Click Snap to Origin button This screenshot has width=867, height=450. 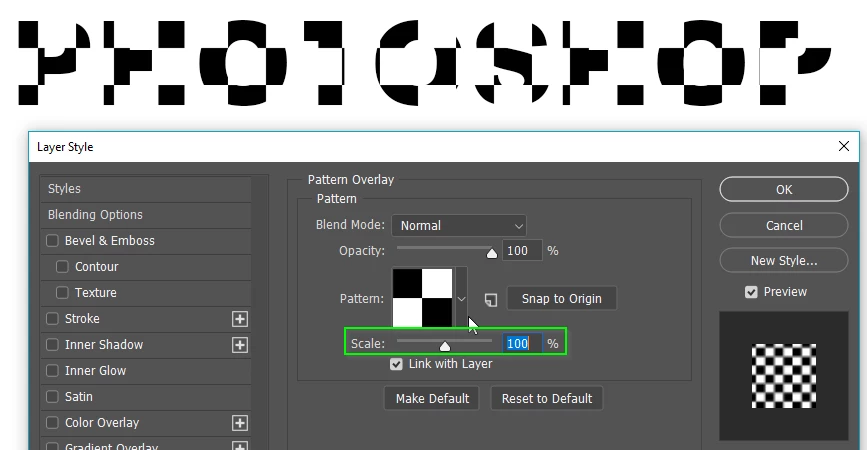pyautogui.click(x=561, y=299)
